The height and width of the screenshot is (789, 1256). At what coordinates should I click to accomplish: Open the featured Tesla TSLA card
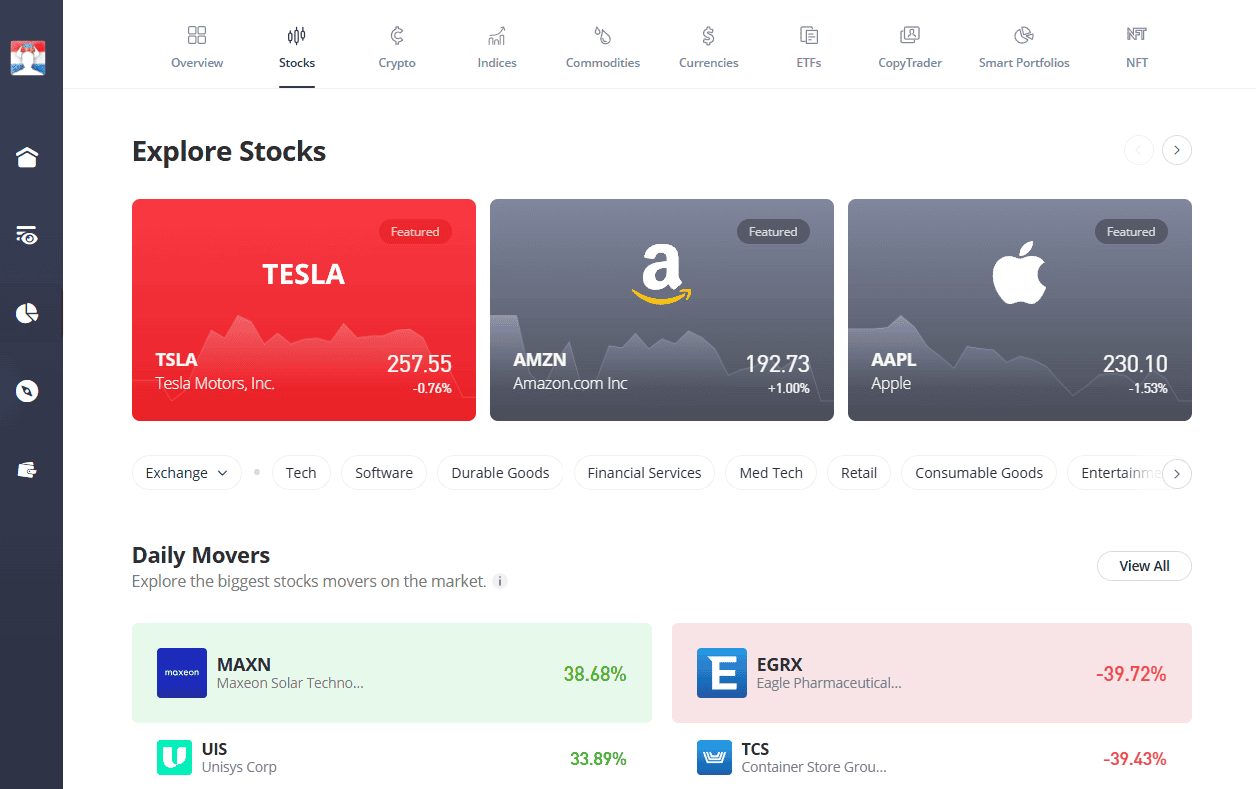point(304,310)
